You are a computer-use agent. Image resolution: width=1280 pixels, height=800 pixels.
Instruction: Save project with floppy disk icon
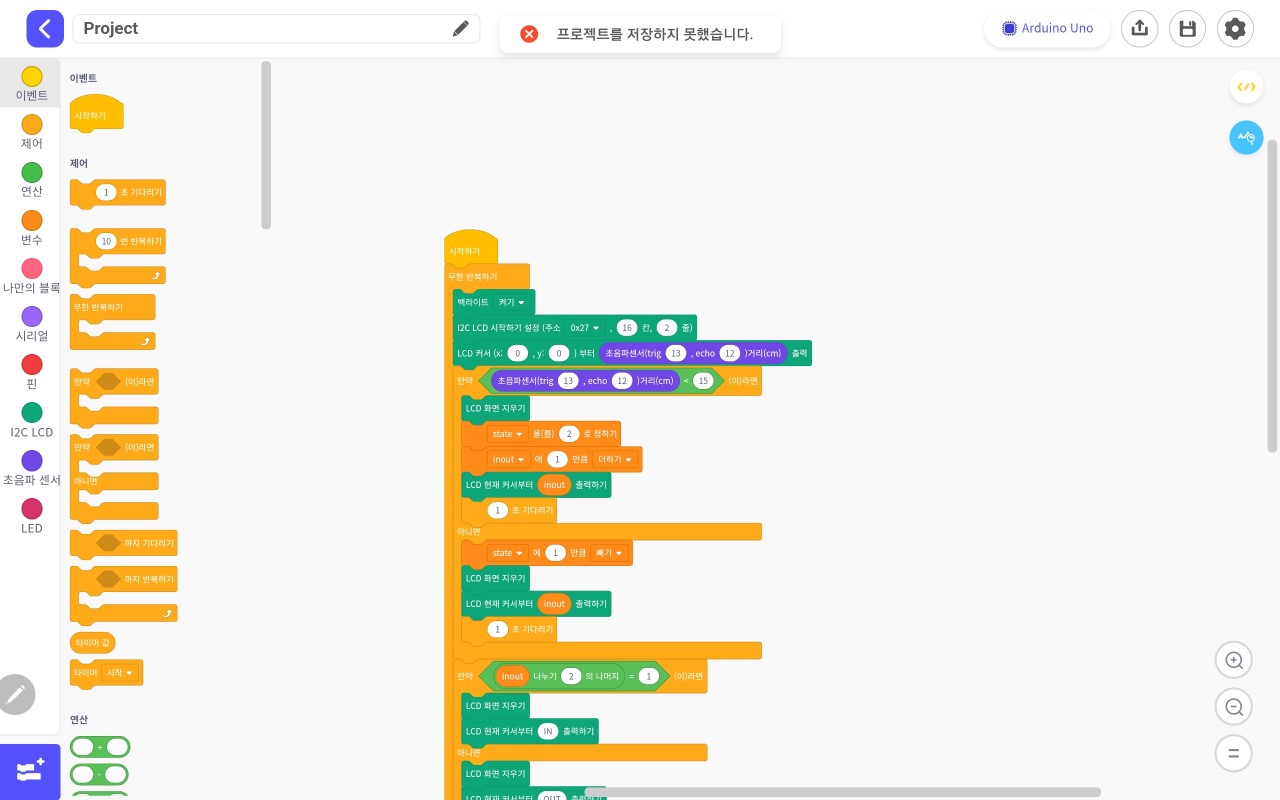pyautogui.click(x=1187, y=29)
